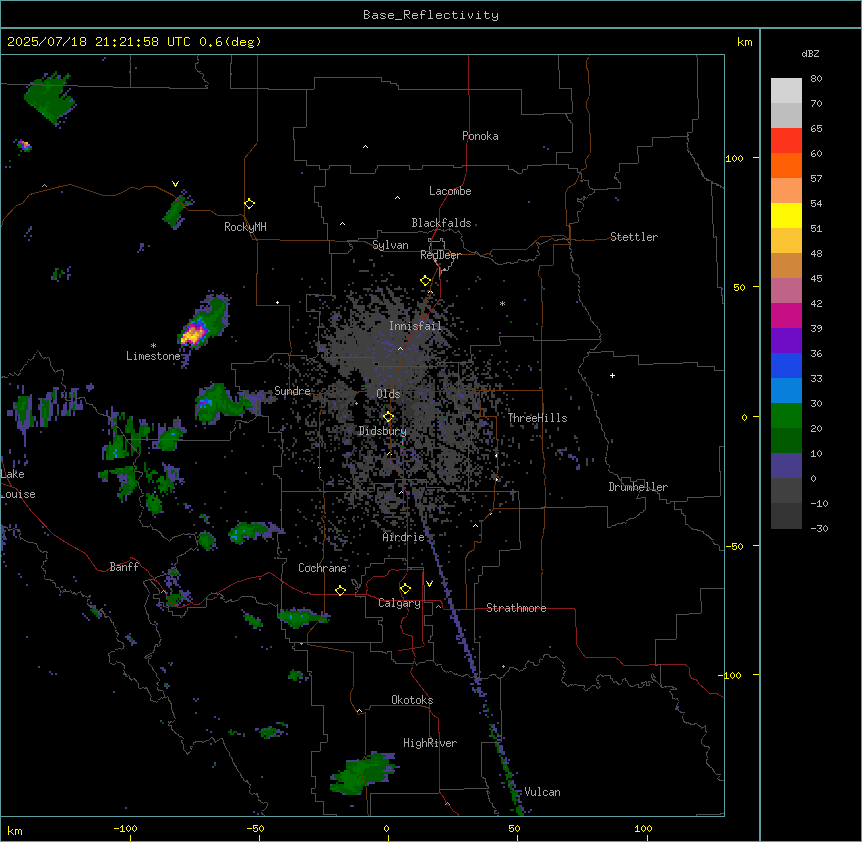
Task: Click the Stettler label
Action: pyautogui.click(x=634, y=237)
